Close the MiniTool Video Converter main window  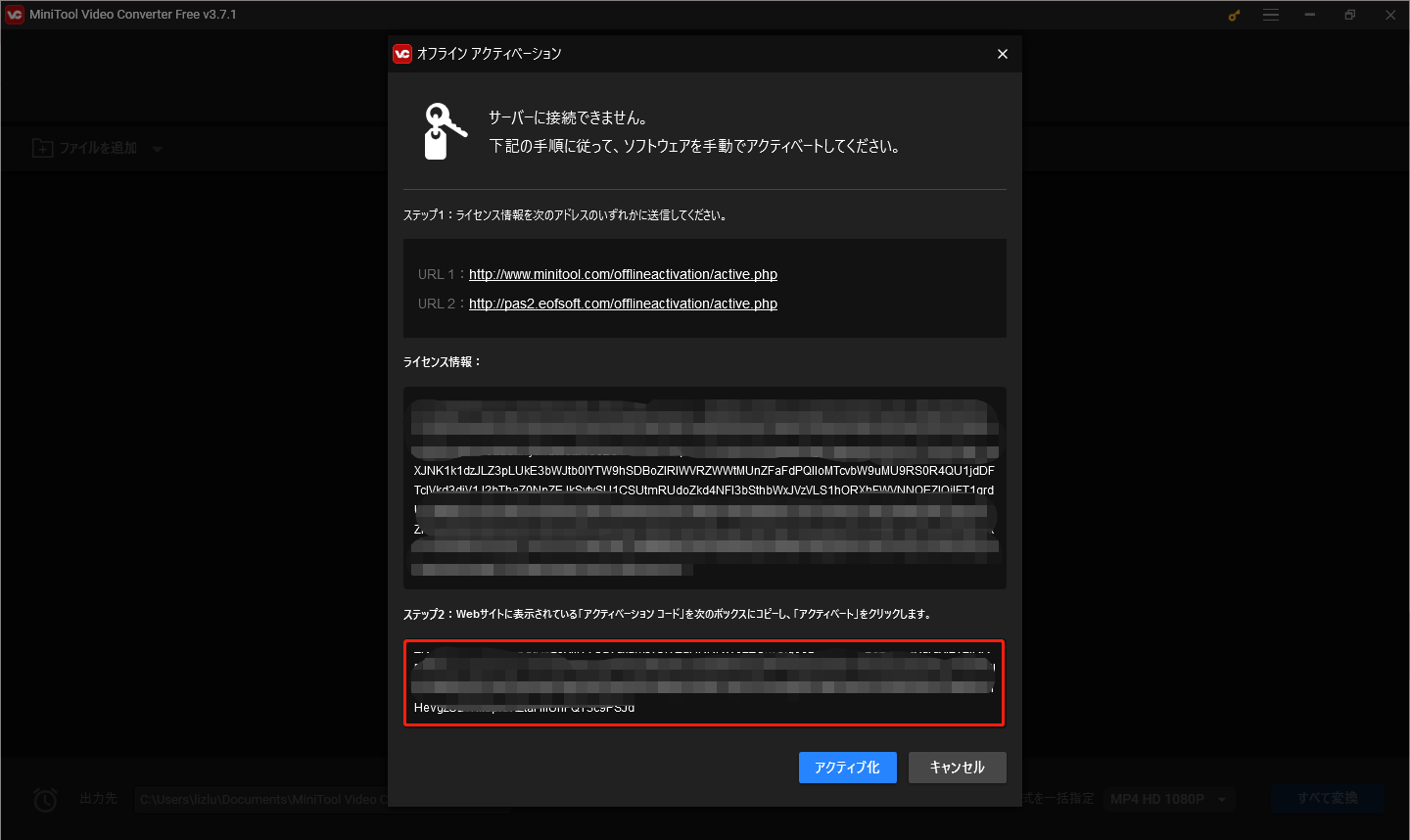tap(1390, 15)
